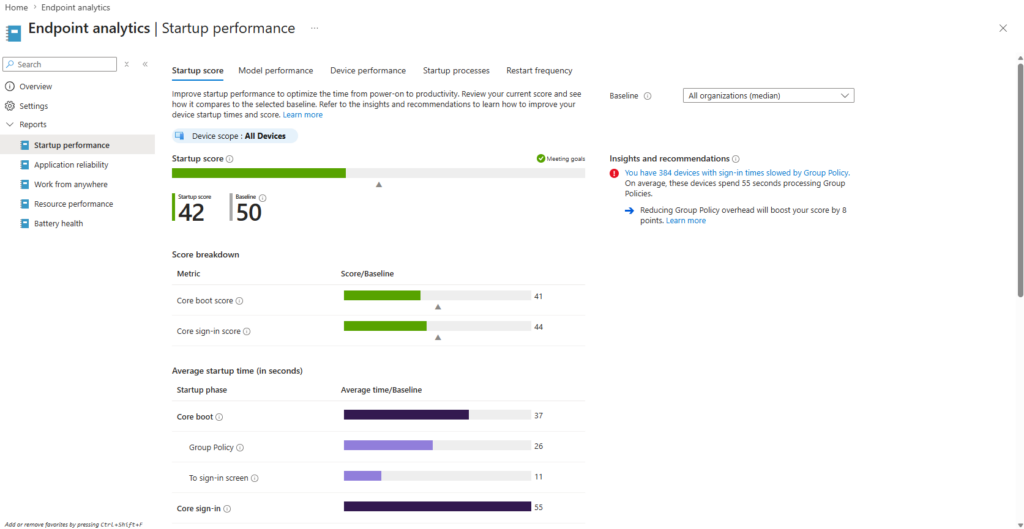Click info icon for Core boot score
This screenshot has height=529, width=1024.
click(239, 301)
